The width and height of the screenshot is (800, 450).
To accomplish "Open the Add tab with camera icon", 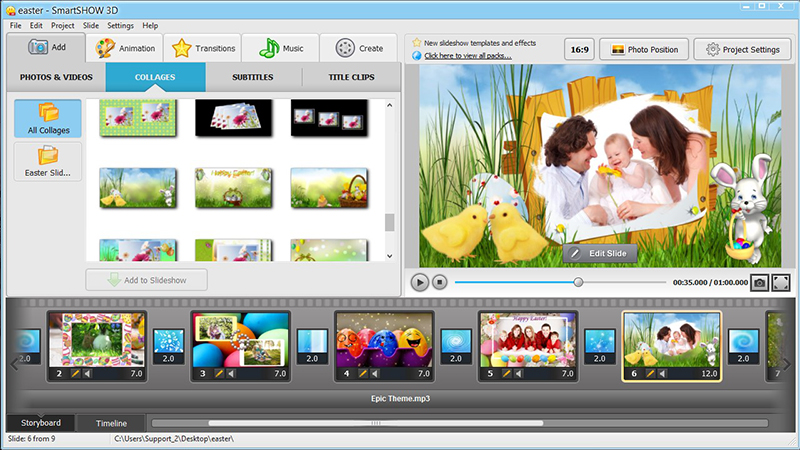I will 46,47.
